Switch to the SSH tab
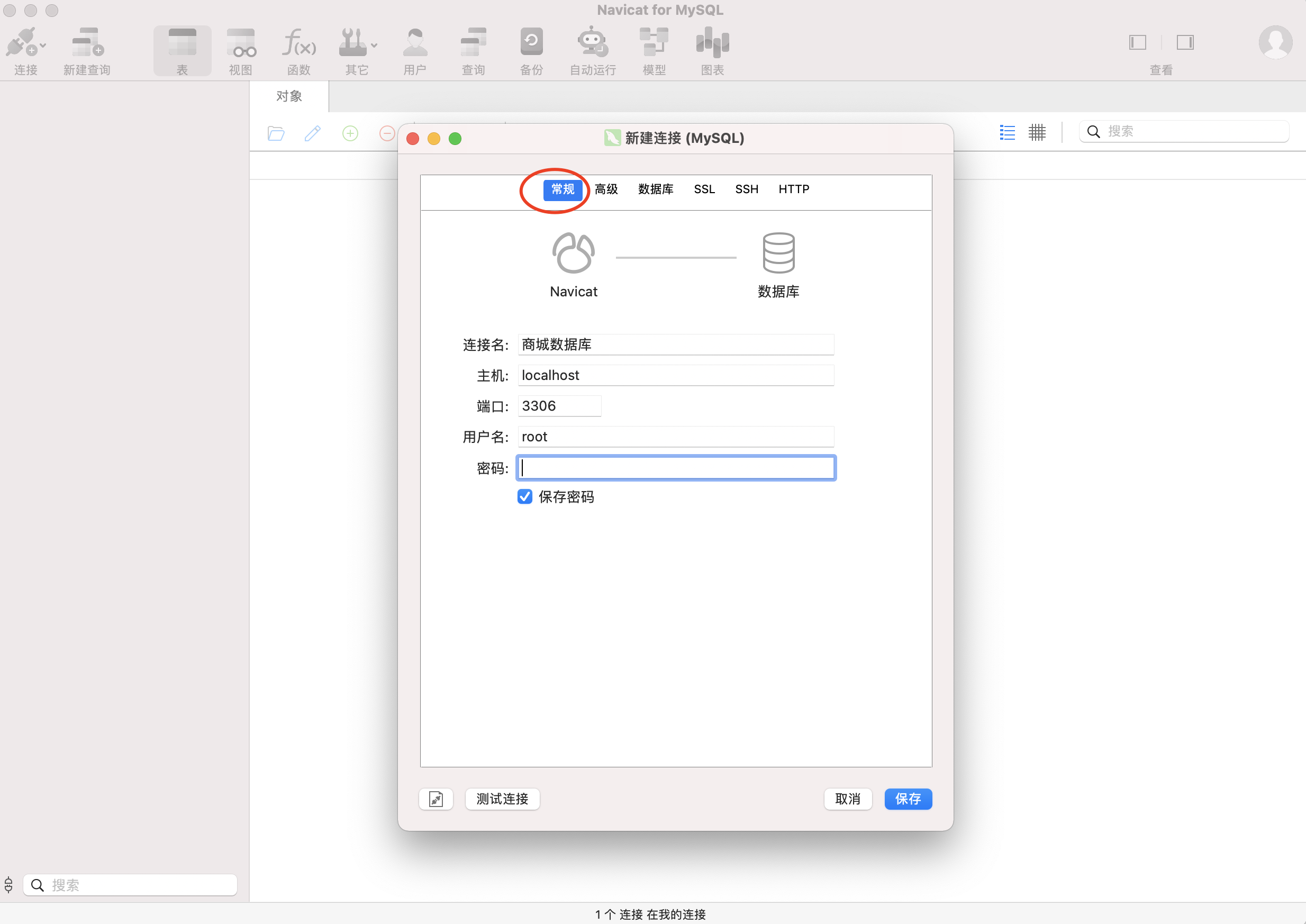The height and width of the screenshot is (924, 1306). (746, 189)
